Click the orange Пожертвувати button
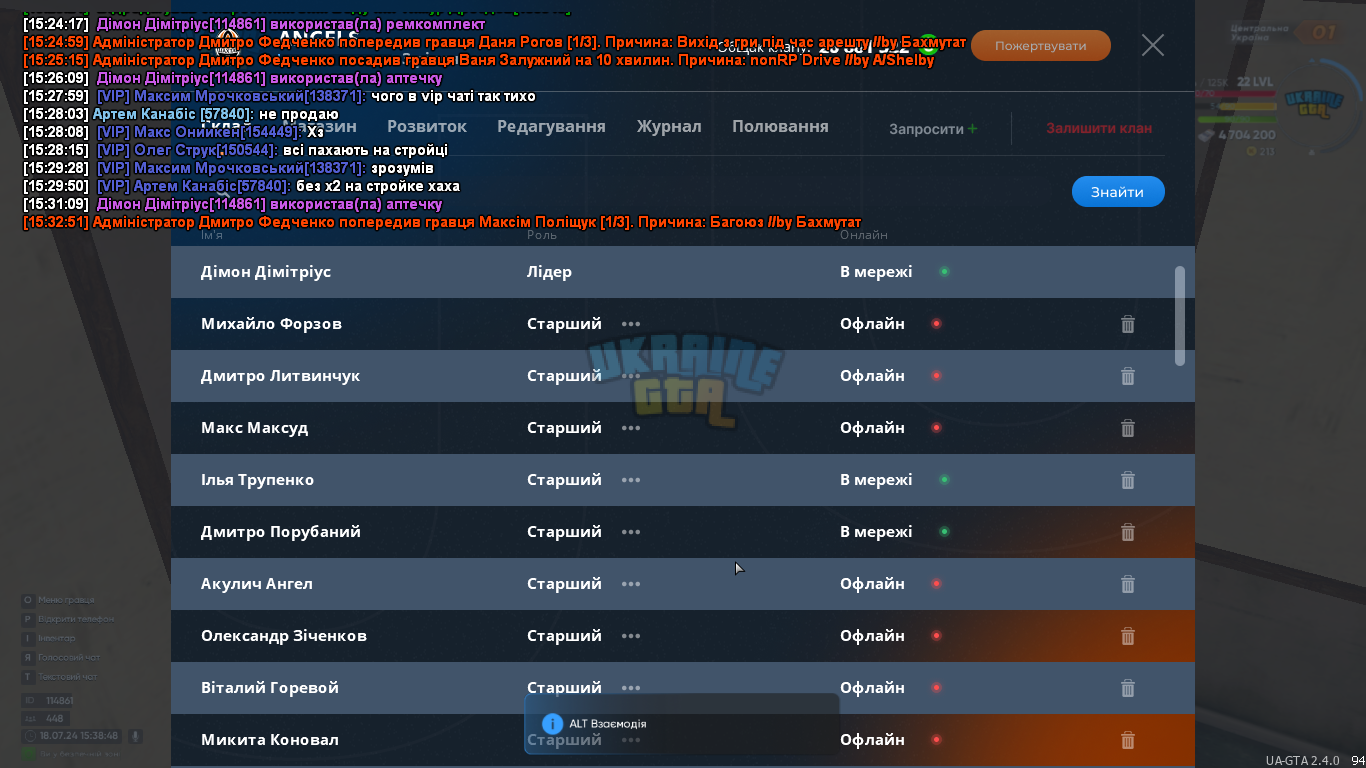Viewport: 1366px width, 768px height. tap(1041, 46)
